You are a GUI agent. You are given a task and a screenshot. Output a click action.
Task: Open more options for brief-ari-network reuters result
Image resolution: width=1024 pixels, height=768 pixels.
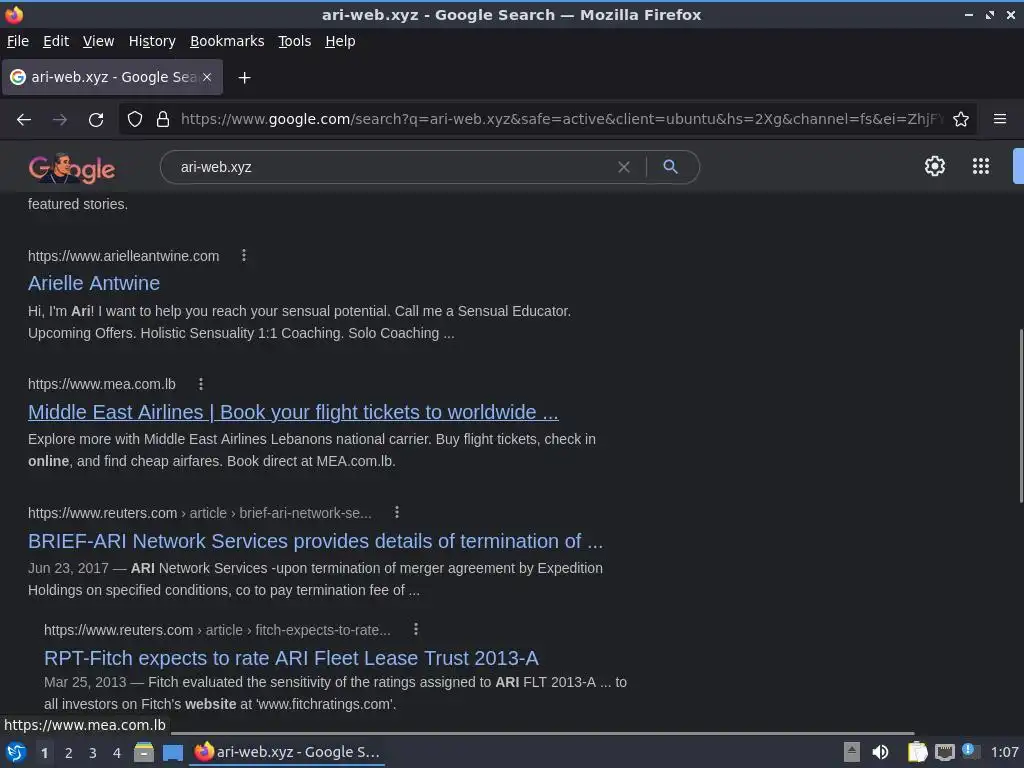pyautogui.click(x=396, y=513)
